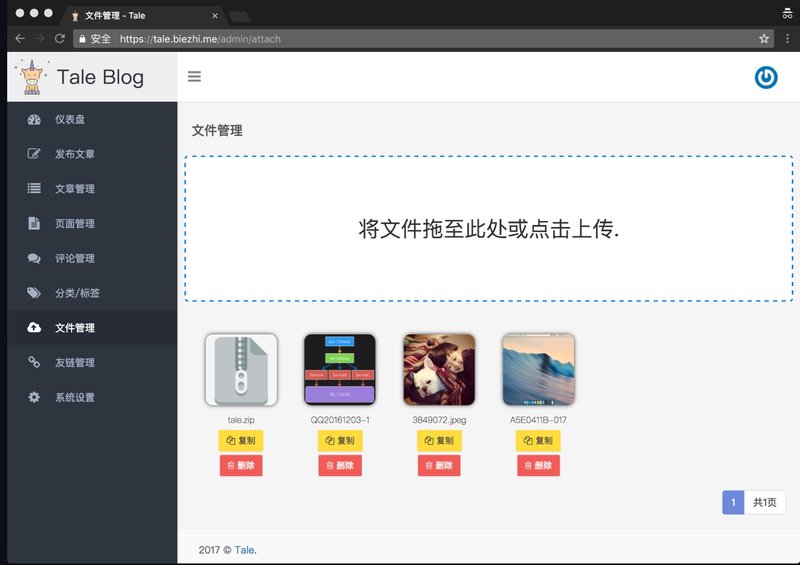Viewport: 800px width, 565px height.
Task: Click the URL address bar
Action: coord(423,39)
